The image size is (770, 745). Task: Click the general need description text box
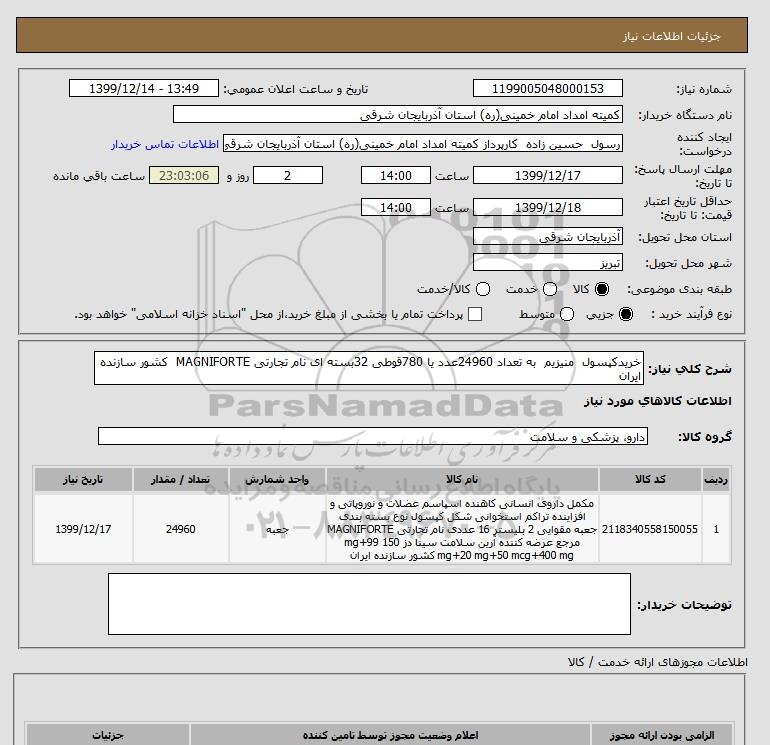coord(369,368)
